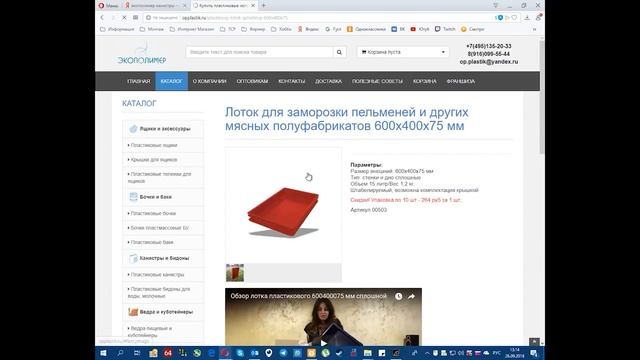Expand the Корзина пуста cart dropdown
Image resolution: width=640 pixels, height=360 pixels.
coord(403,52)
